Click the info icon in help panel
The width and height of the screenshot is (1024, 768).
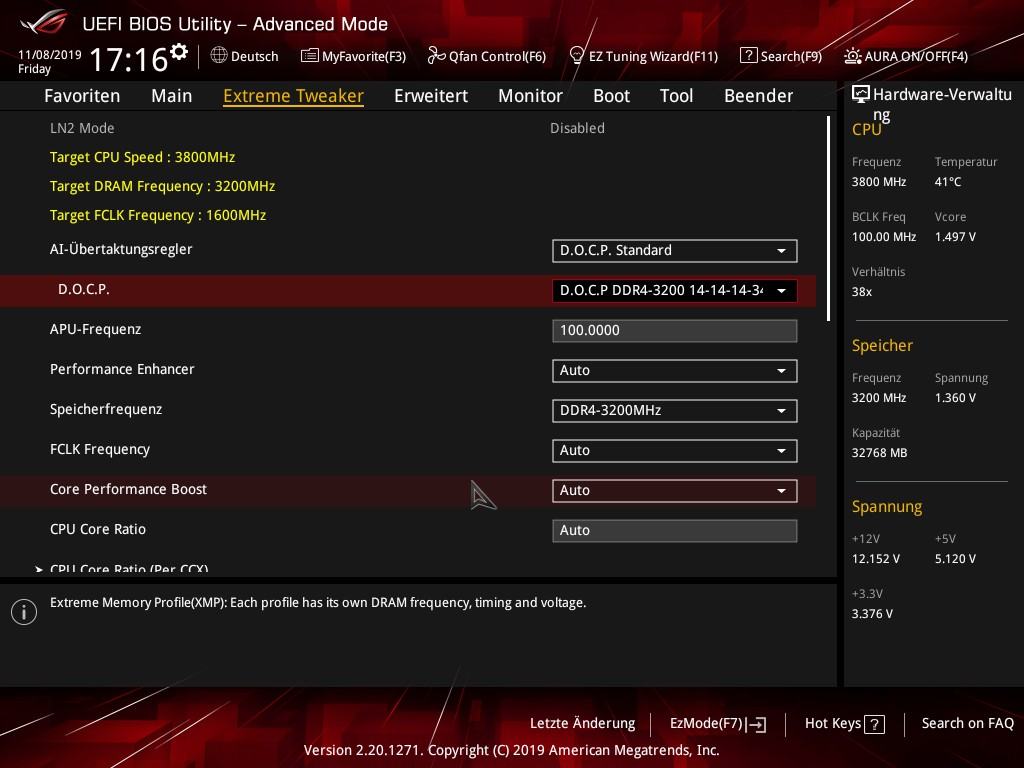pos(24,612)
